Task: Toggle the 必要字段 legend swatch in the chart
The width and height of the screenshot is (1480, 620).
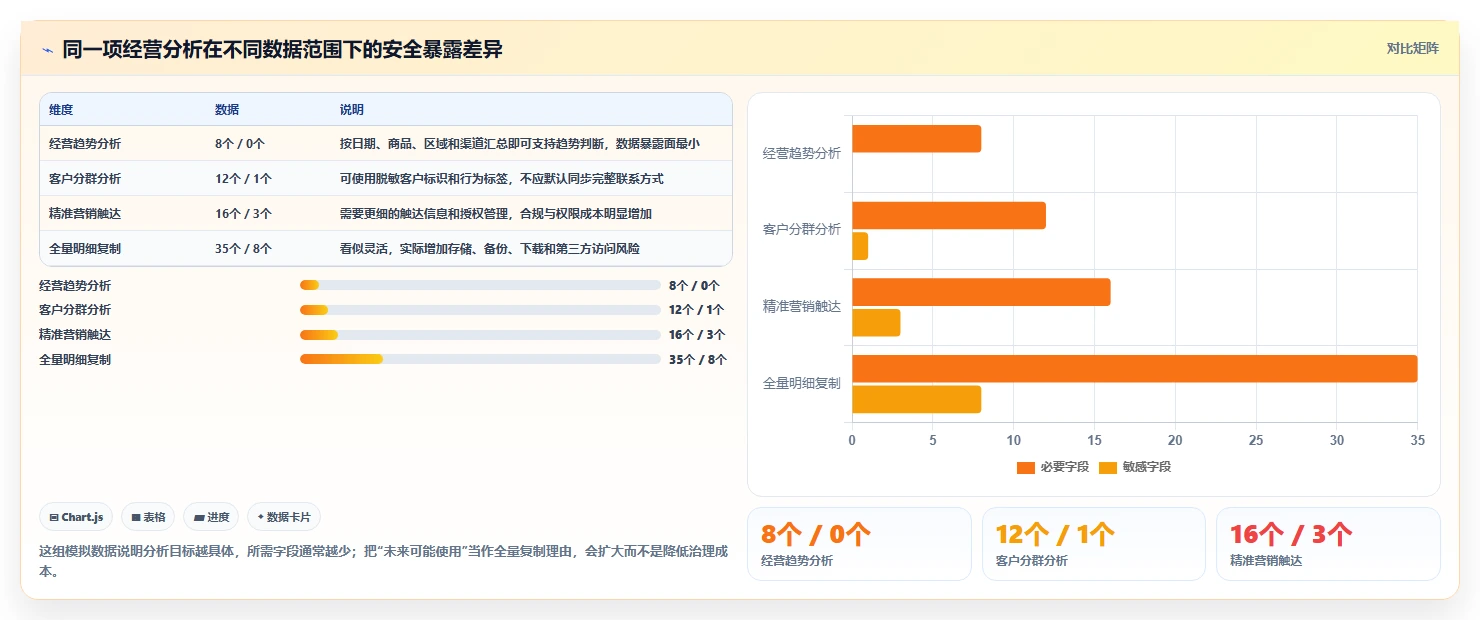Action: point(1025,467)
